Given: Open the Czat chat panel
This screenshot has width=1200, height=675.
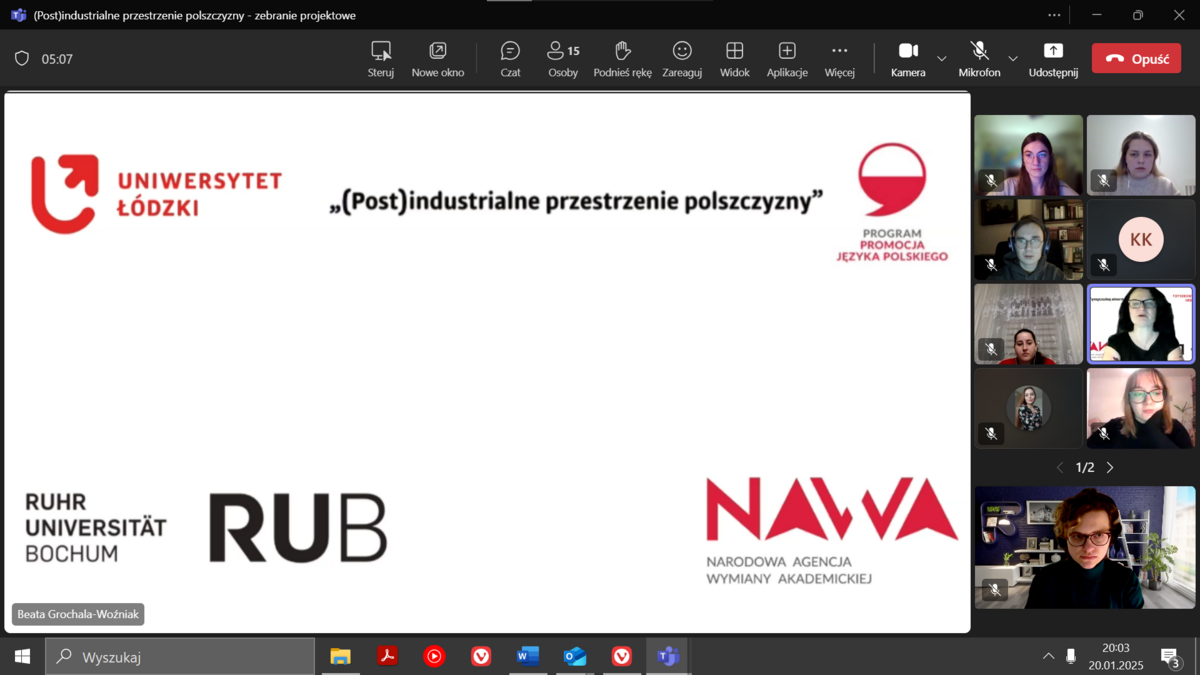Looking at the screenshot, I should coord(510,59).
